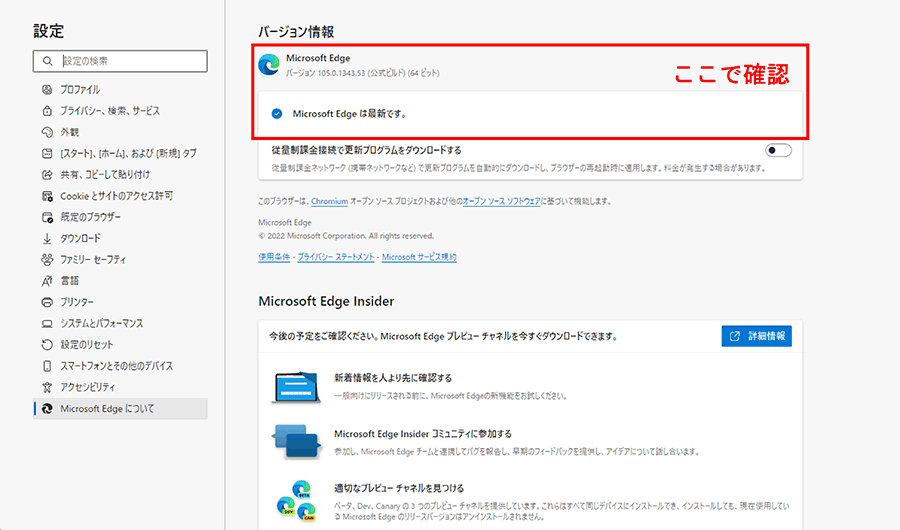Click the default browser (既定のブラウザー) icon
Screen dimensions: 900x530
tap(47, 217)
